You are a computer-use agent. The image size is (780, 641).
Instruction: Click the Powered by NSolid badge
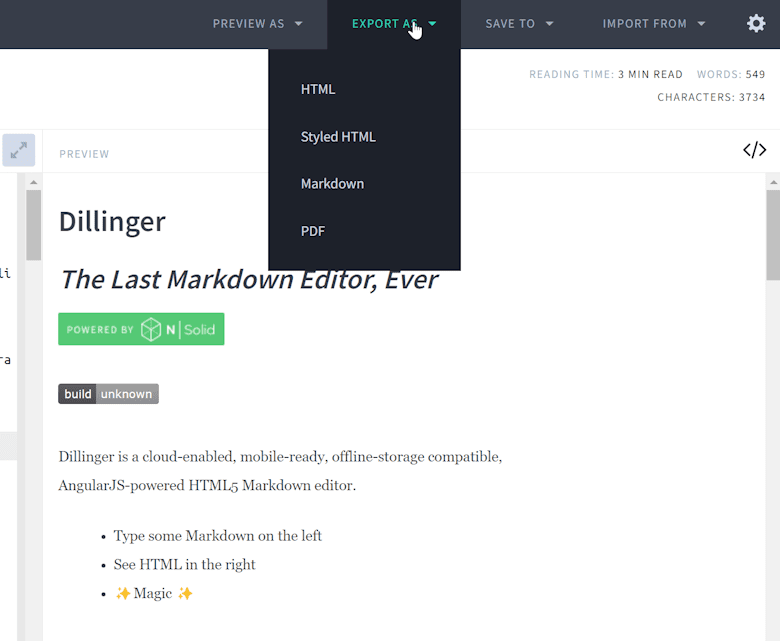point(141,329)
